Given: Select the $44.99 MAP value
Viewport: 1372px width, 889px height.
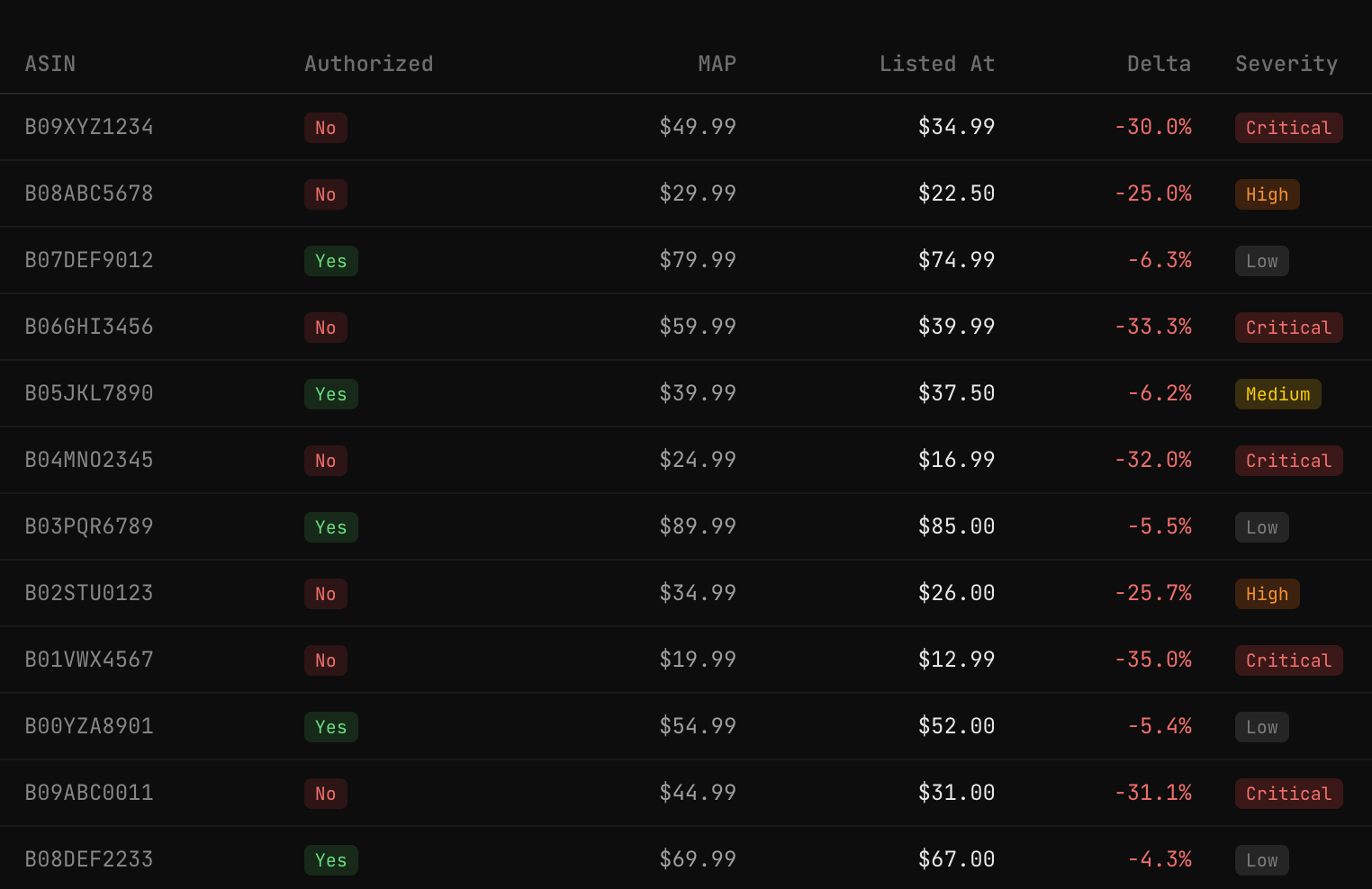Looking at the screenshot, I should tap(698, 793).
